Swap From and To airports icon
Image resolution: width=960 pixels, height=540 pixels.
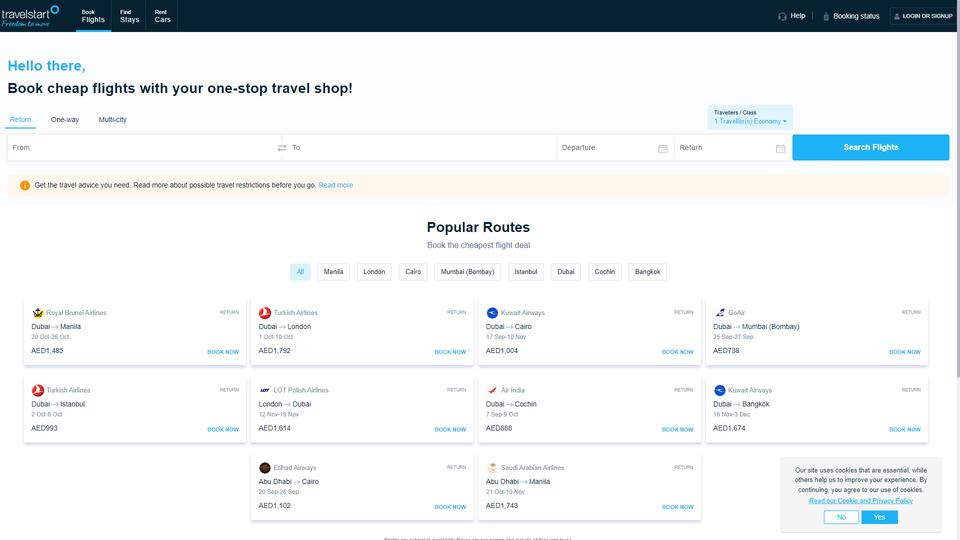pyautogui.click(x=282, y=148)
